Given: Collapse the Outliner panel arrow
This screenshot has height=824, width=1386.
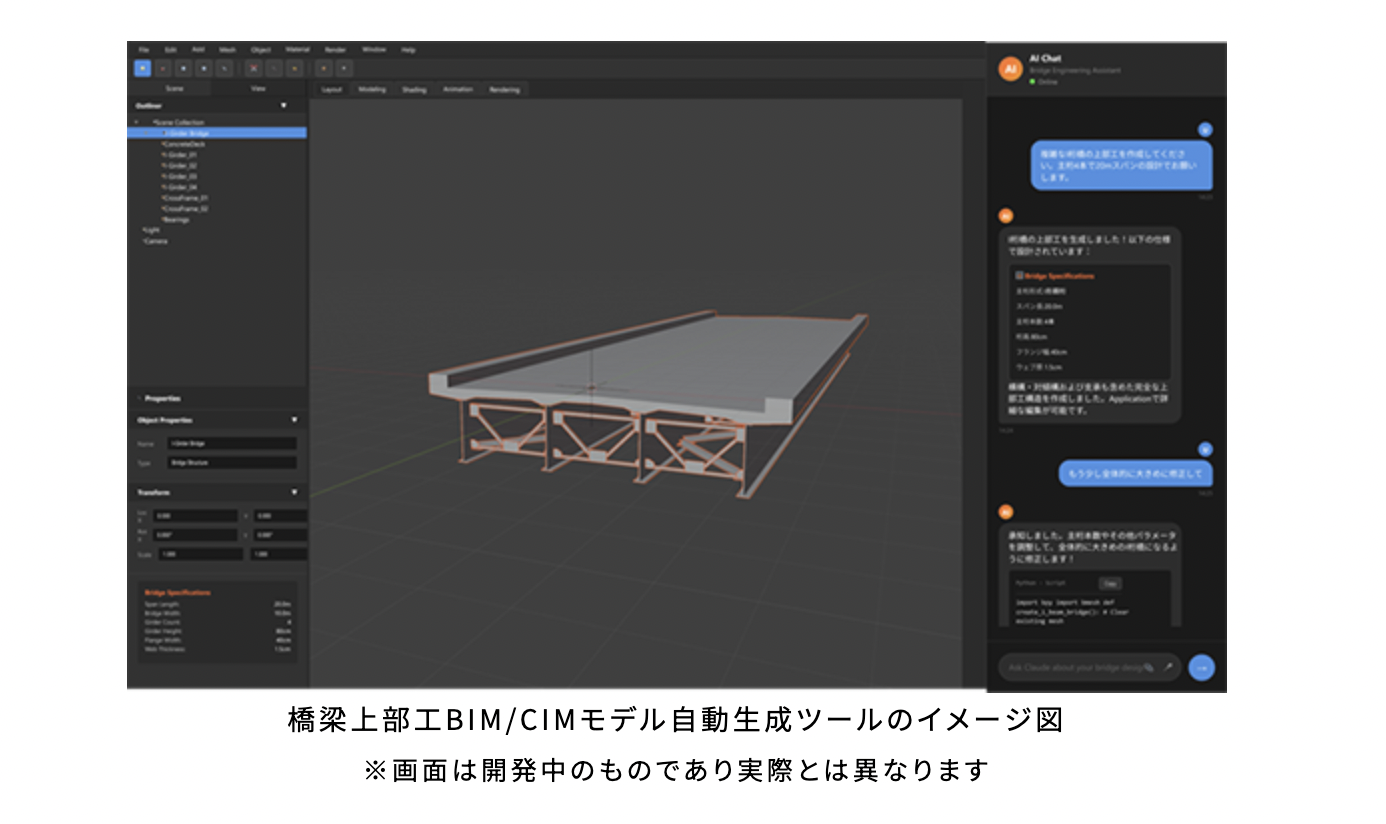Looking at the screenshot, I should [x=283, y=105].
